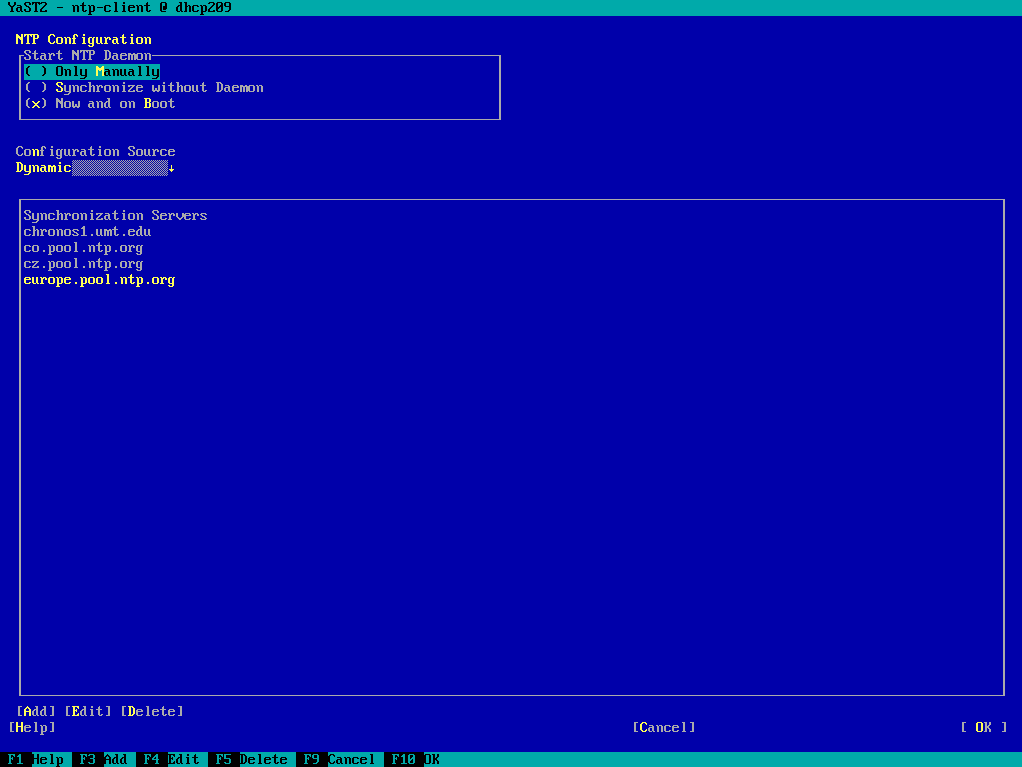
Task: Select co.pool.ntp.org synchronization server
Action: pyautogui.click(x=83, y=247)
